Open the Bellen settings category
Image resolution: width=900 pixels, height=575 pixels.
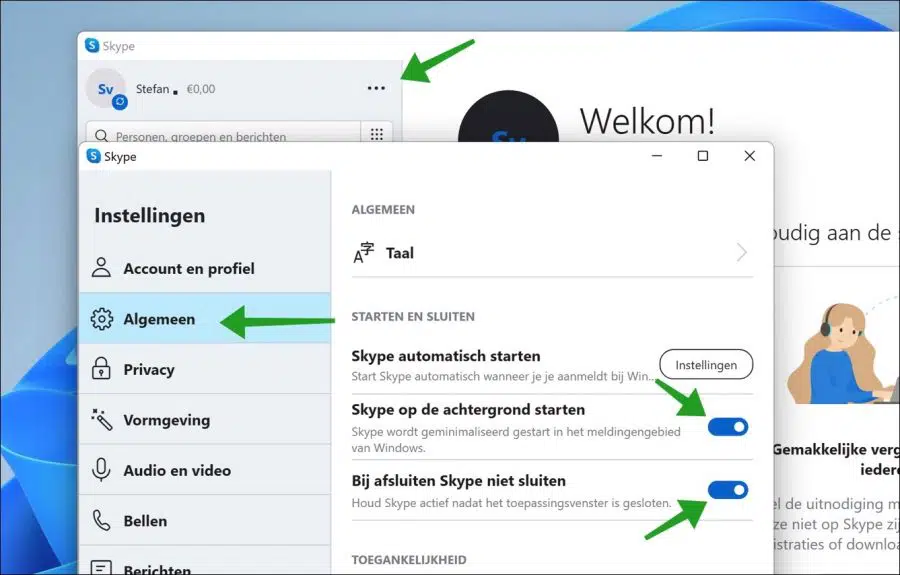(x=205, y=520)
